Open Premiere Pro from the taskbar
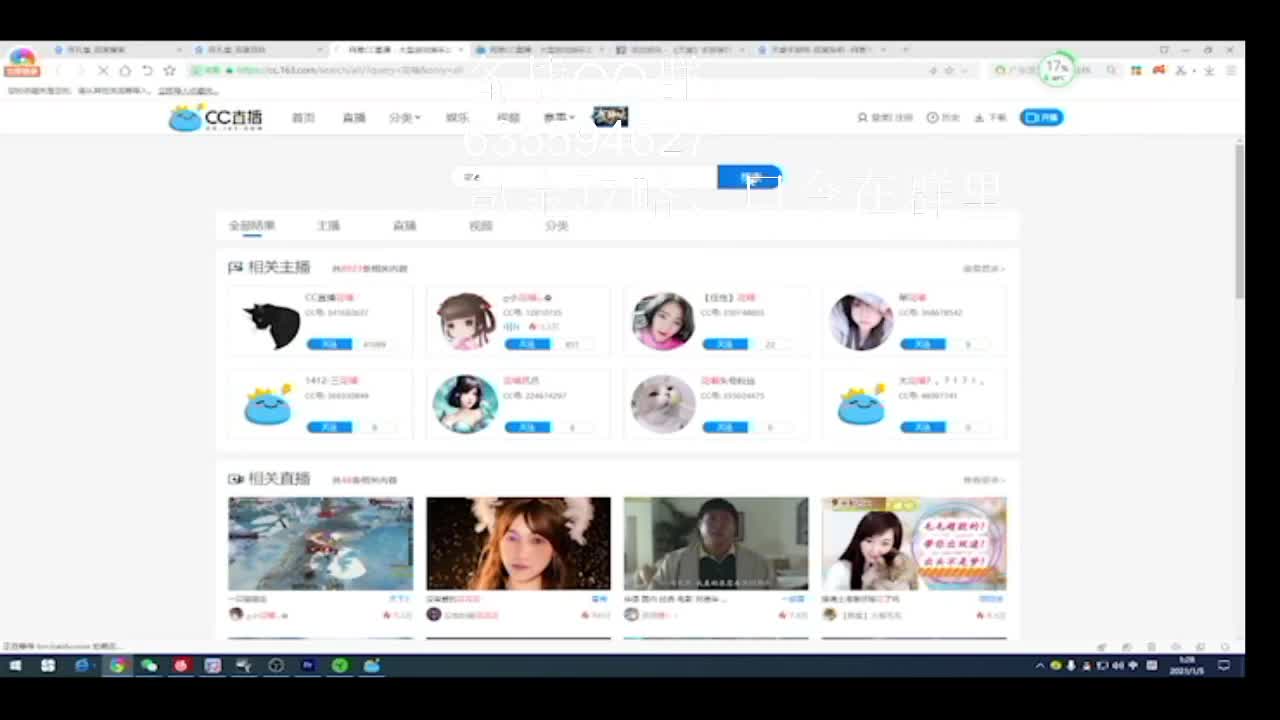 [308, 665]
